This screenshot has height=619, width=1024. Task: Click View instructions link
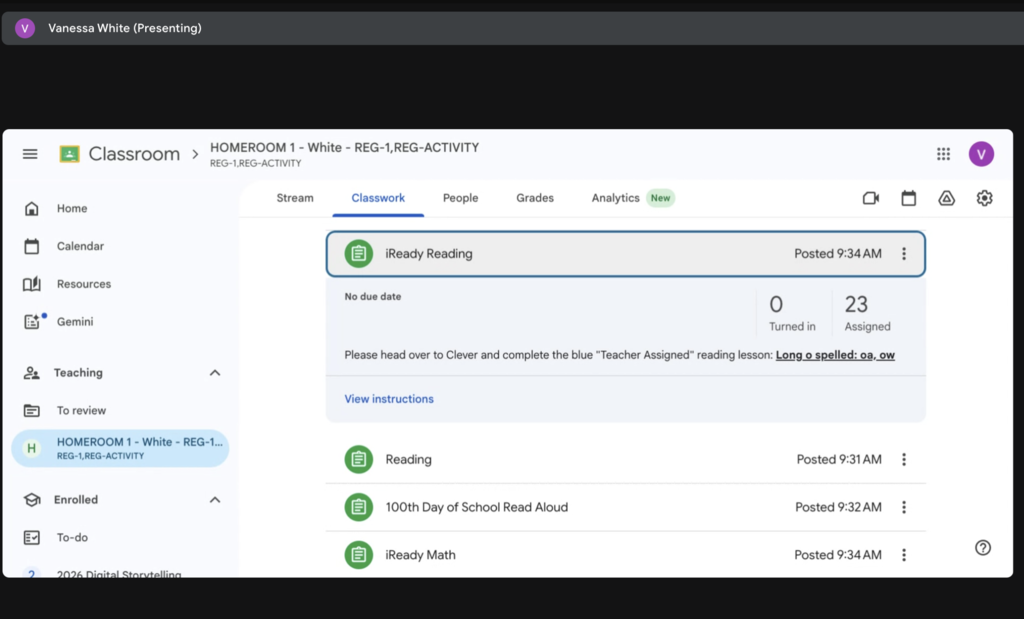coord(389,399)
